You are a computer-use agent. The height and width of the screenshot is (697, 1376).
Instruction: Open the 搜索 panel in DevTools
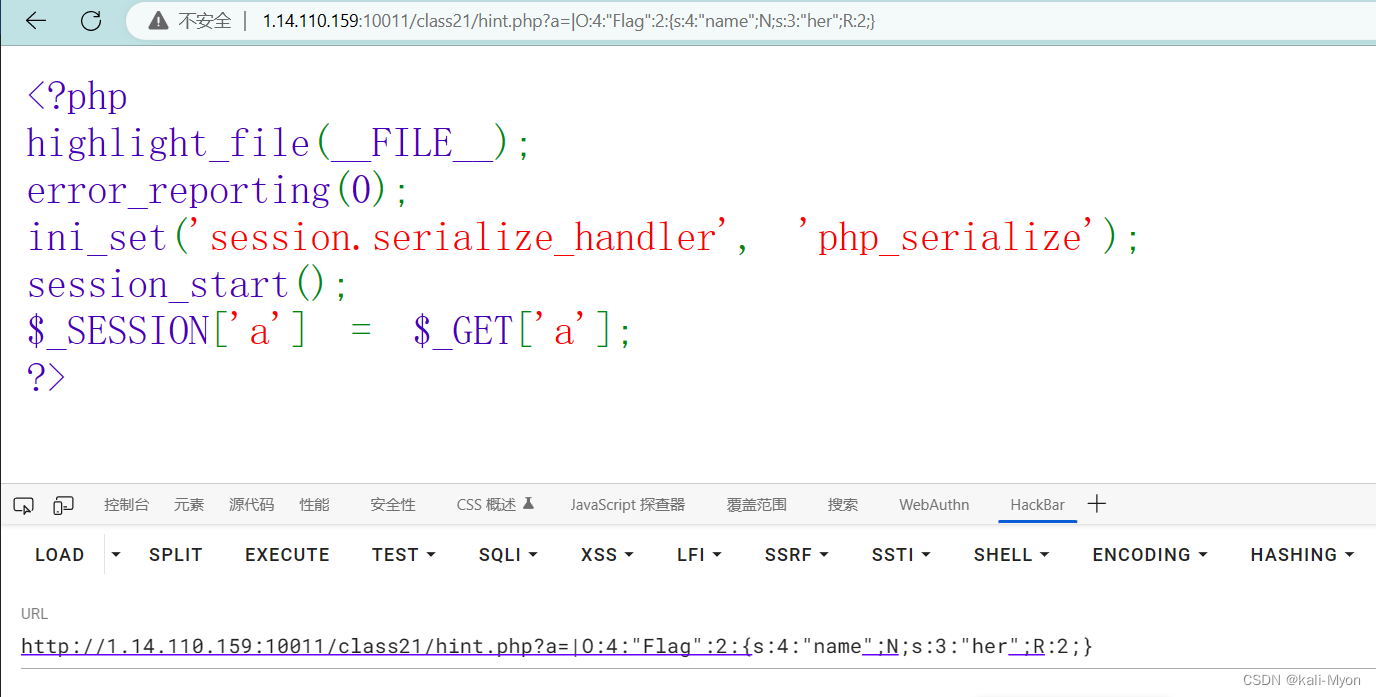click(843, 505)
